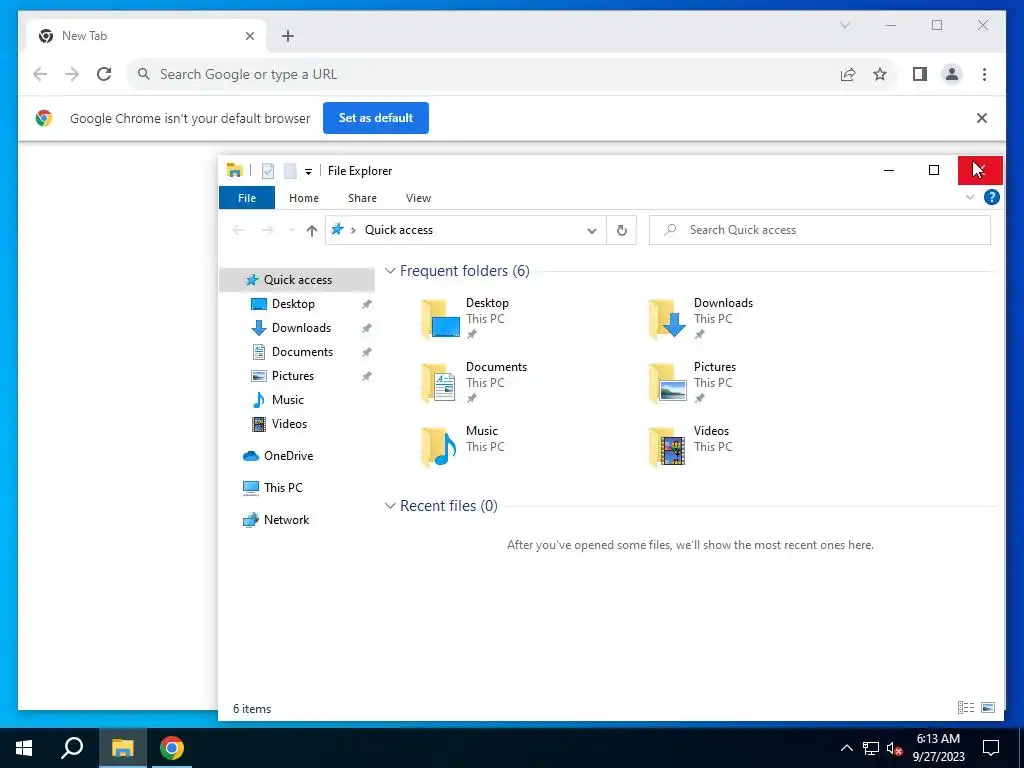Click Quick access breadcrumb in address bar
The image size is (1024, 768).
tap(398, 230)
